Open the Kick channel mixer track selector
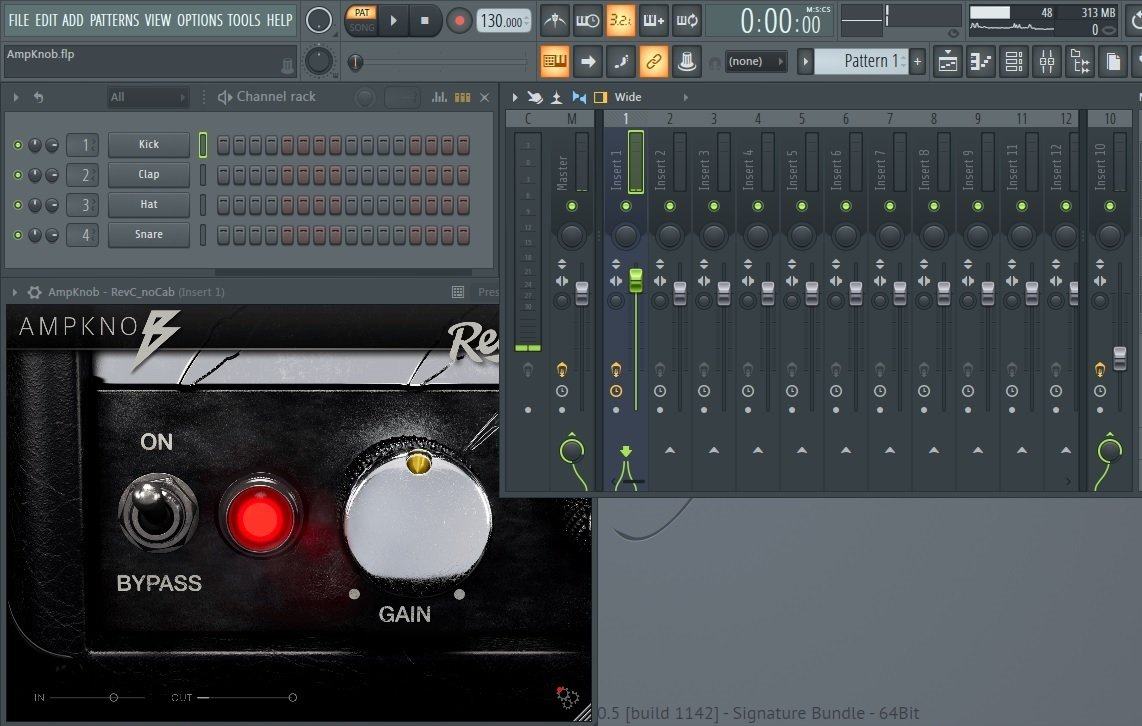The width and height of the screenshot is (1142, 726). click(82, 145)
